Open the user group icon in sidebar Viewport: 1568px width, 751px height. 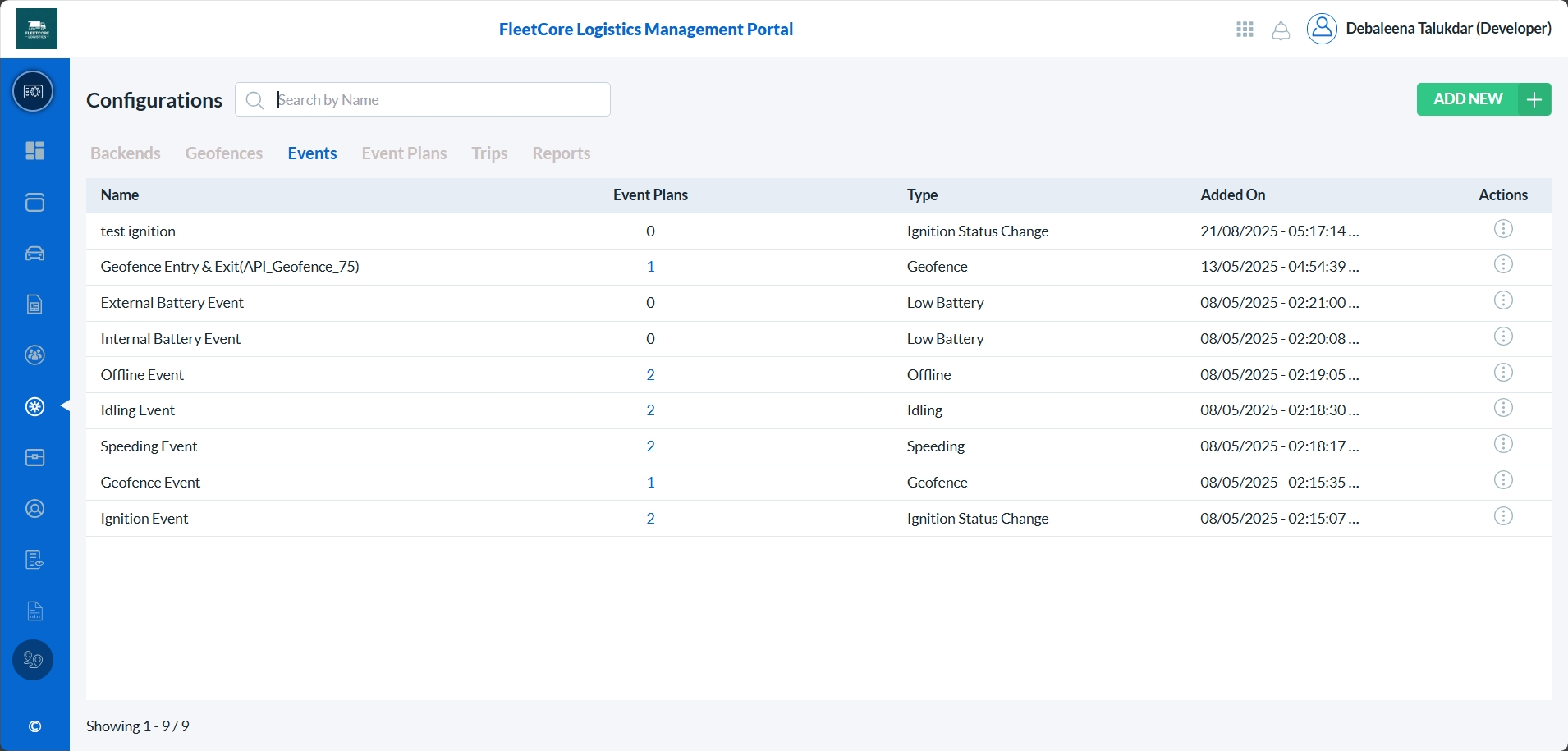pyautogui.click(x=34, y=355)
